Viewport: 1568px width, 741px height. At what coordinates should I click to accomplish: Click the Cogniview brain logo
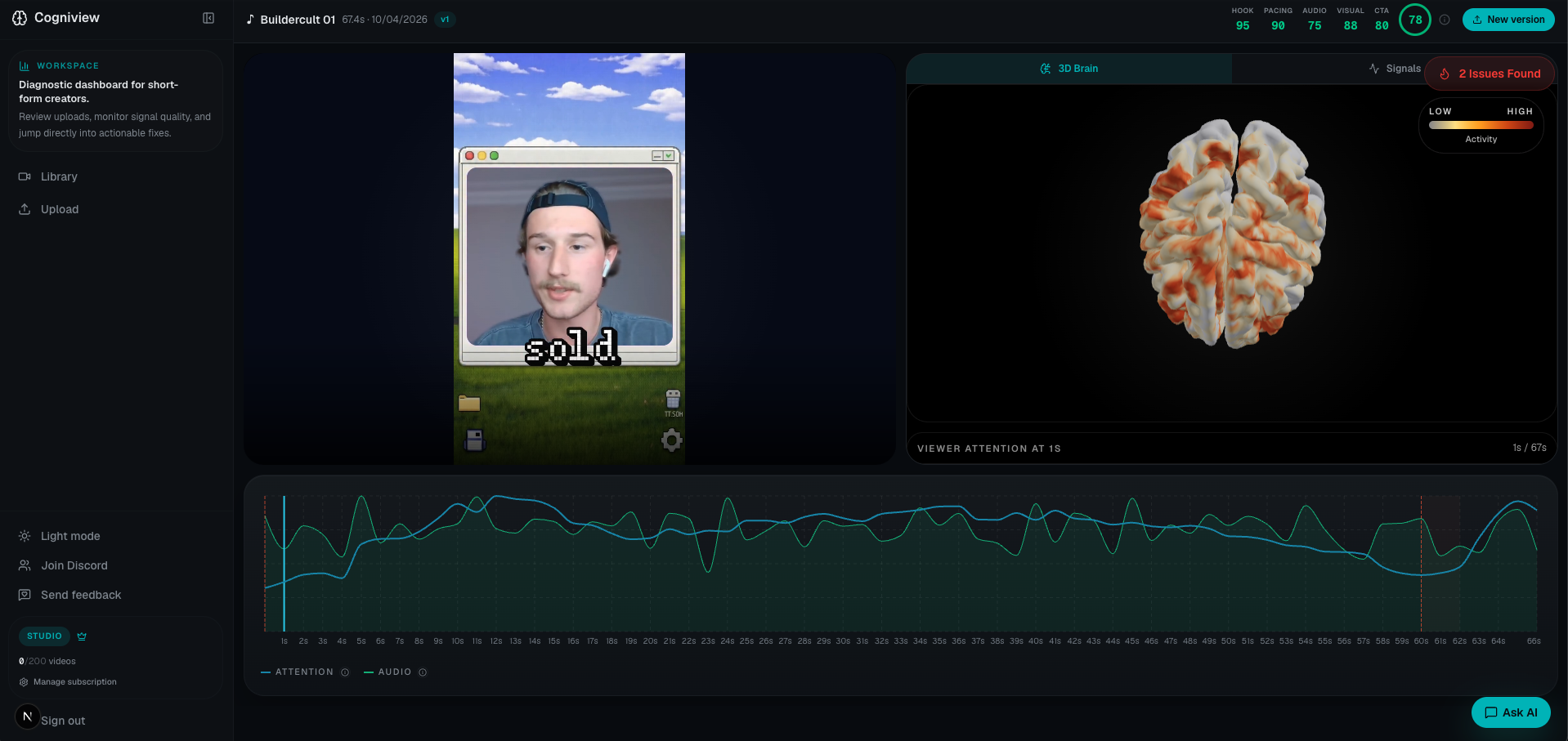20,17
